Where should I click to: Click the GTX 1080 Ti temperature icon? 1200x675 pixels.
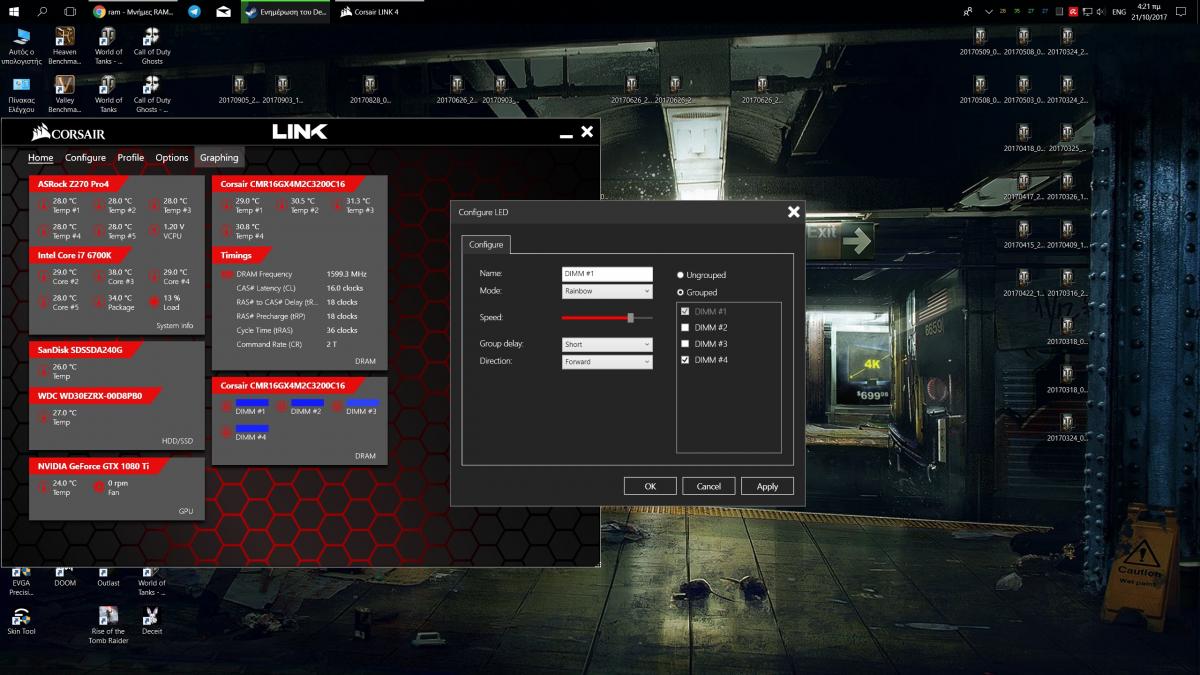tap(42, 487)
